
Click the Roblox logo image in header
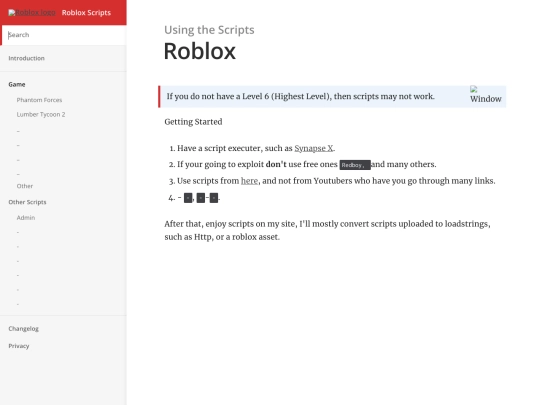pos(32,13)
